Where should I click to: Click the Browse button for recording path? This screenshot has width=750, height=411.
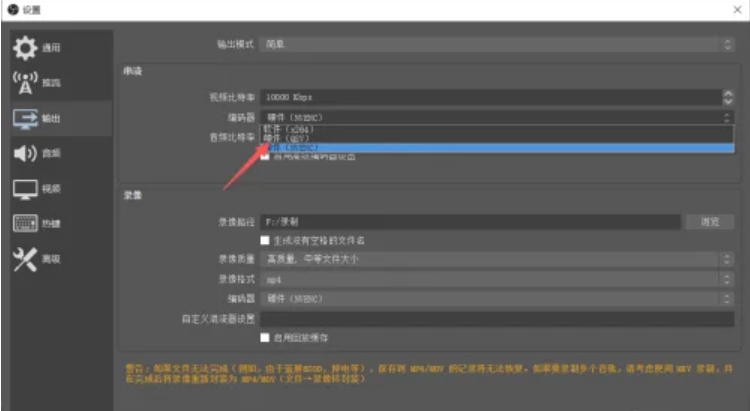[x=710, y=222]
